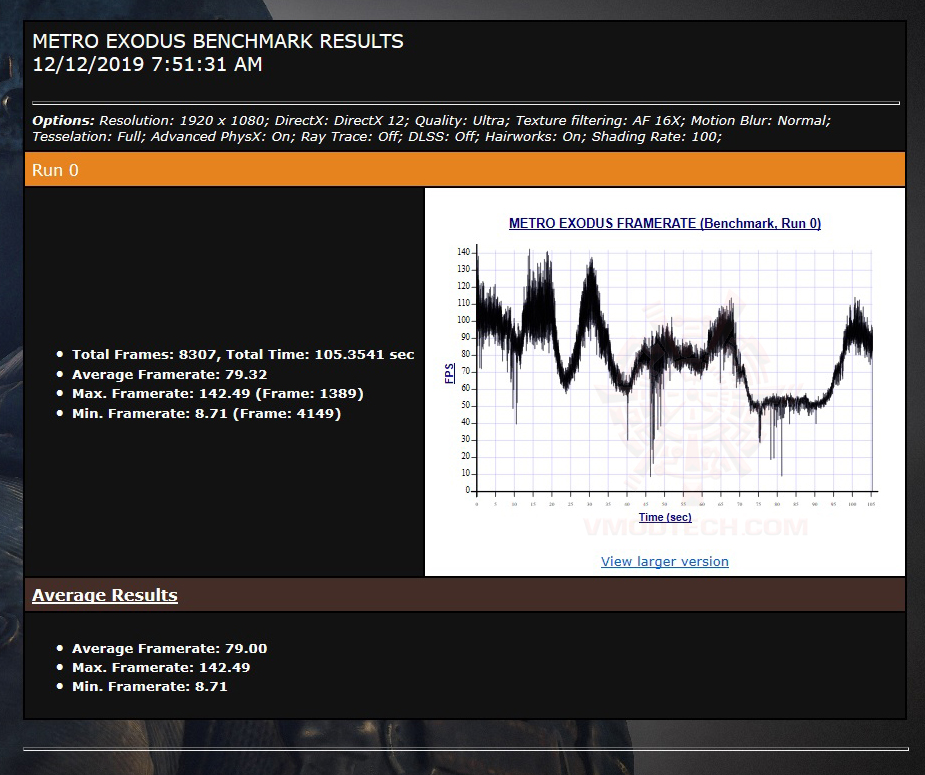925x775 pixels.
Task: Click Average Framerate: 79.00 under Average Results
Action: click(x=169, y=648)
